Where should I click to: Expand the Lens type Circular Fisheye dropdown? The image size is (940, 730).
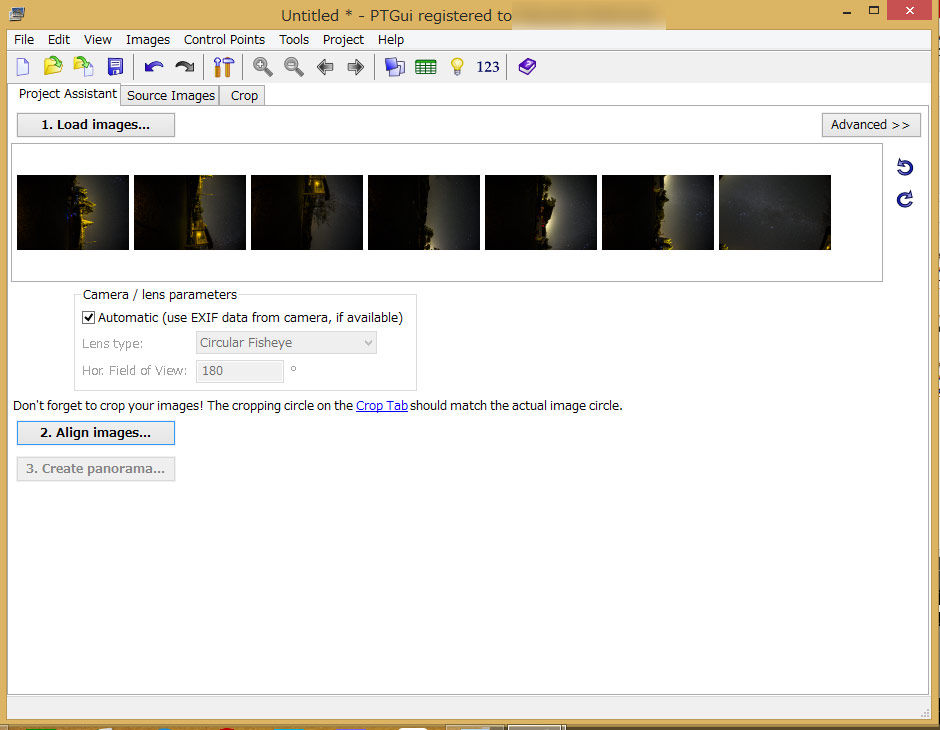(286, 343)
